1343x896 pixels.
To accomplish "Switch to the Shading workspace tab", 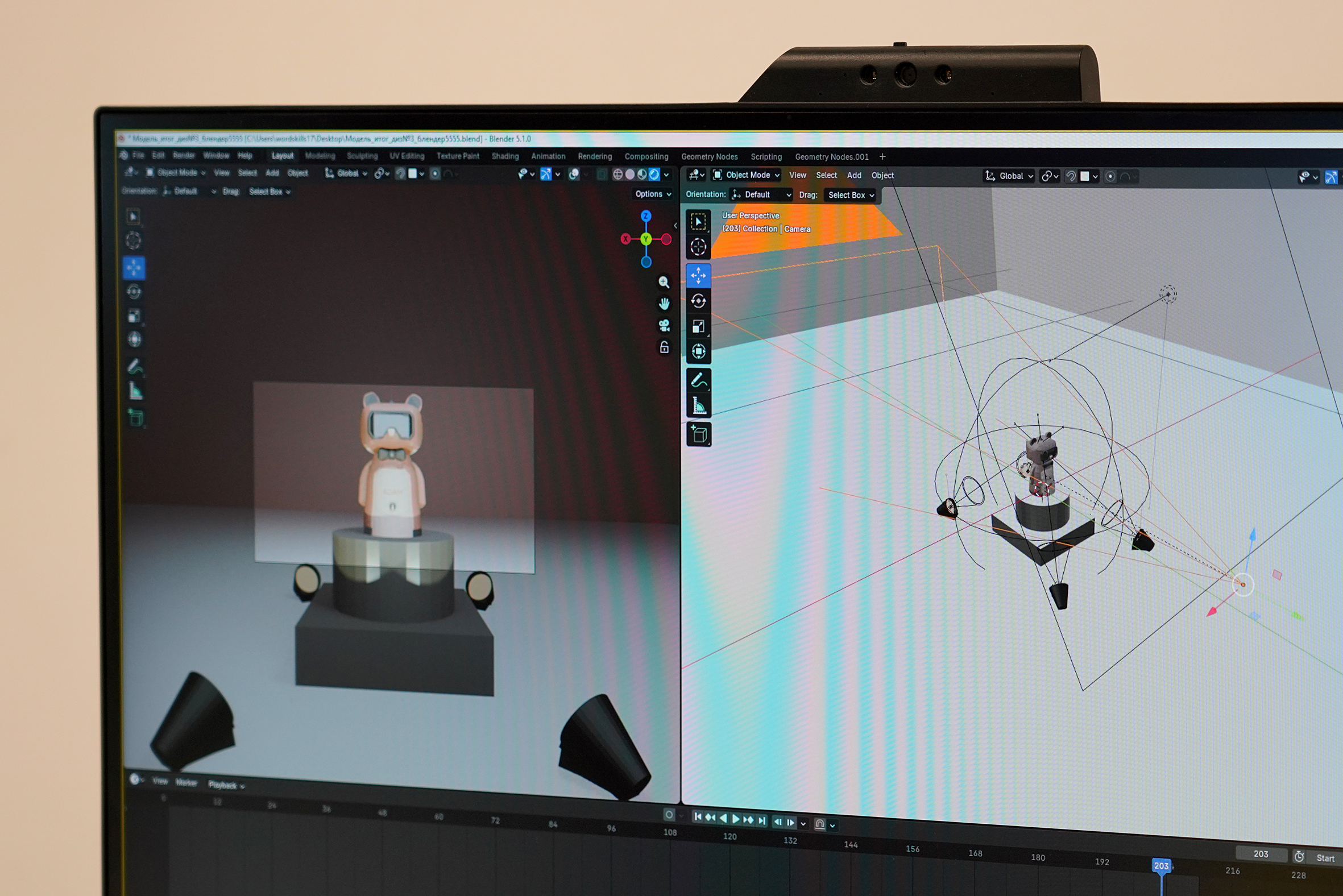I will (505, 156).
